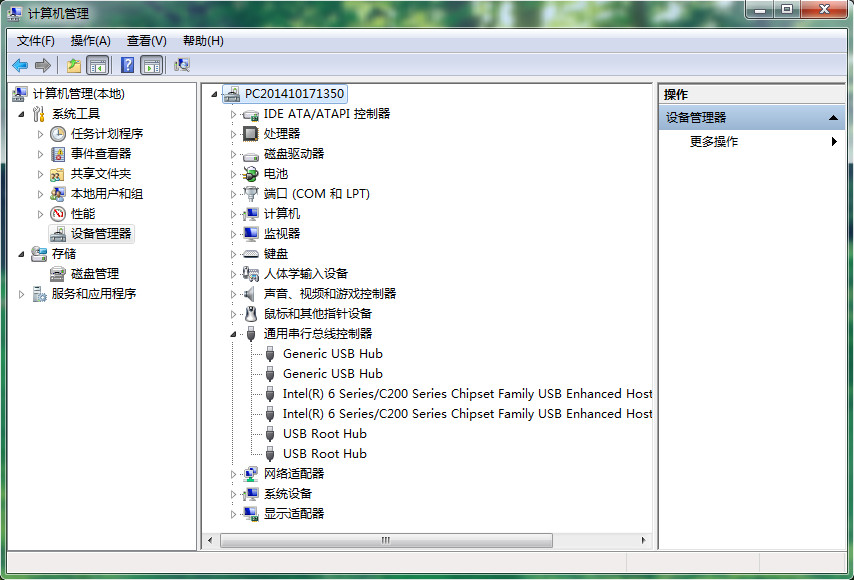Click the scrollbar right arrow in device list
The width and height of the screenshot is (854, 580).
(x=644, y=540)
